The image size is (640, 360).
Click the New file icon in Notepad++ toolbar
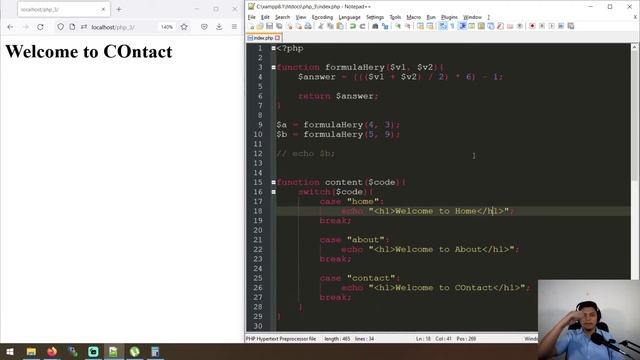(251, 26)
